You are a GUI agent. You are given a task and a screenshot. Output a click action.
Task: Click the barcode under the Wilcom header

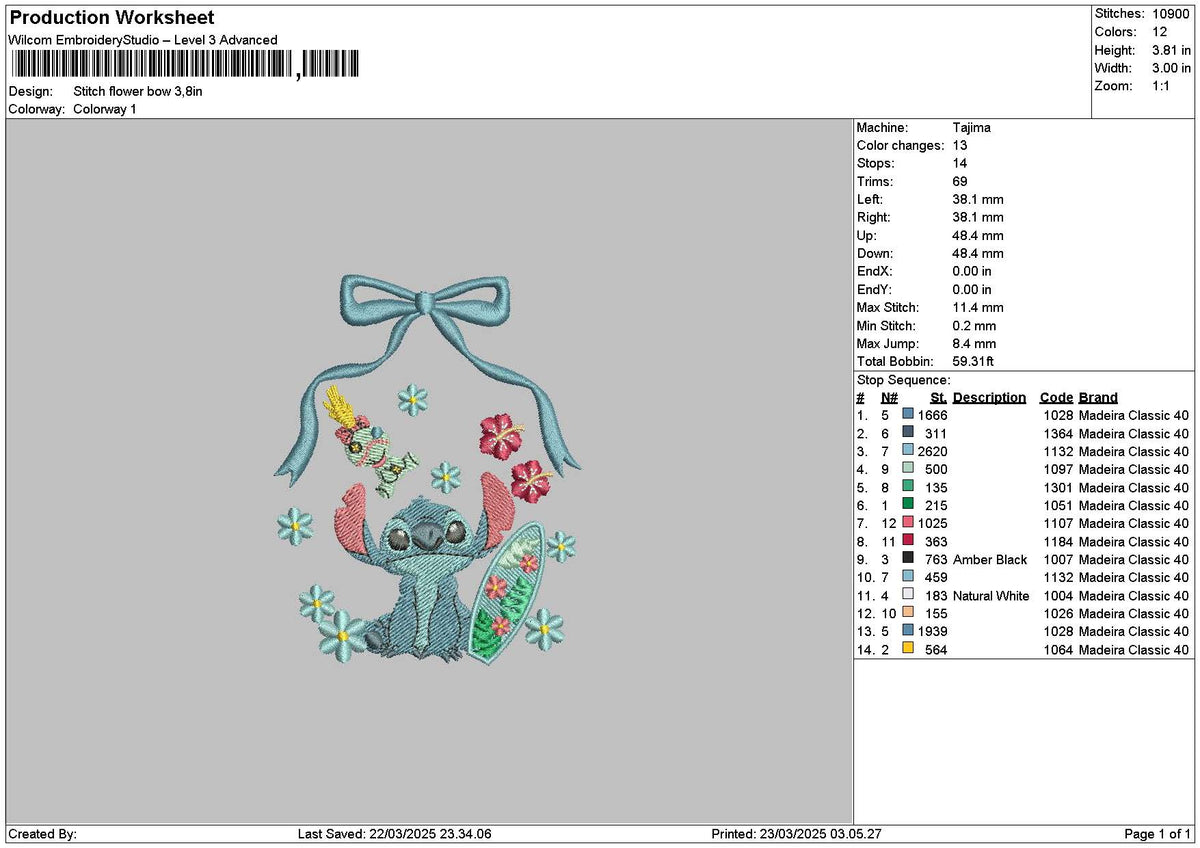pos(184,66)
